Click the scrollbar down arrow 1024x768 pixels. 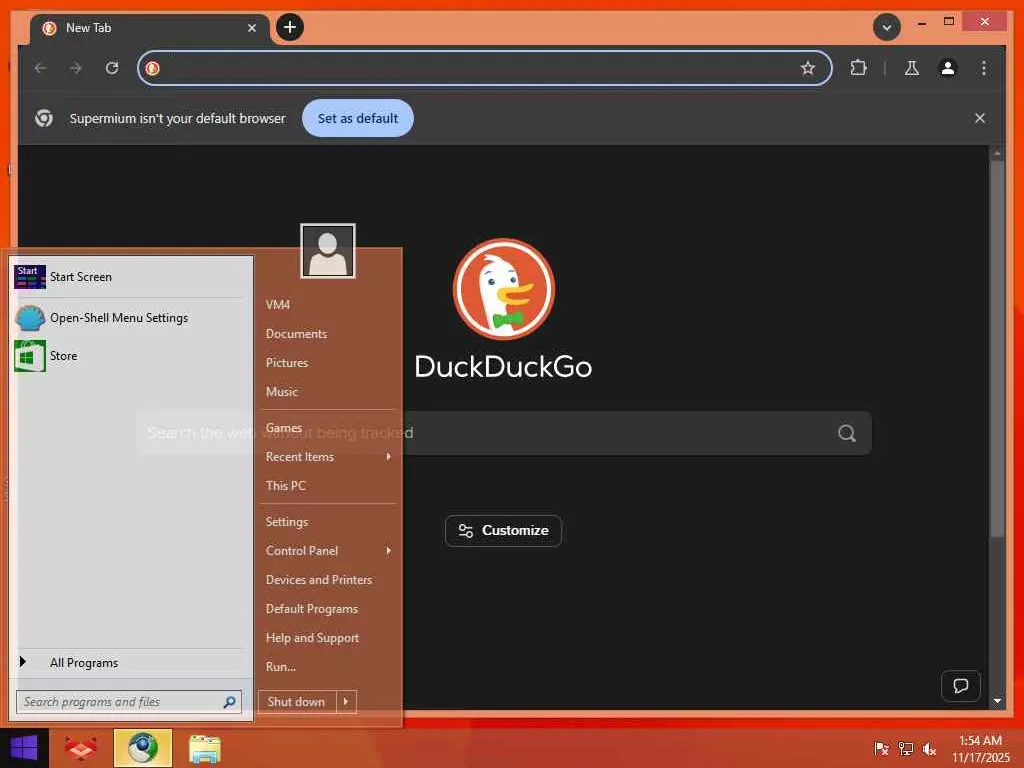(997, 701)
